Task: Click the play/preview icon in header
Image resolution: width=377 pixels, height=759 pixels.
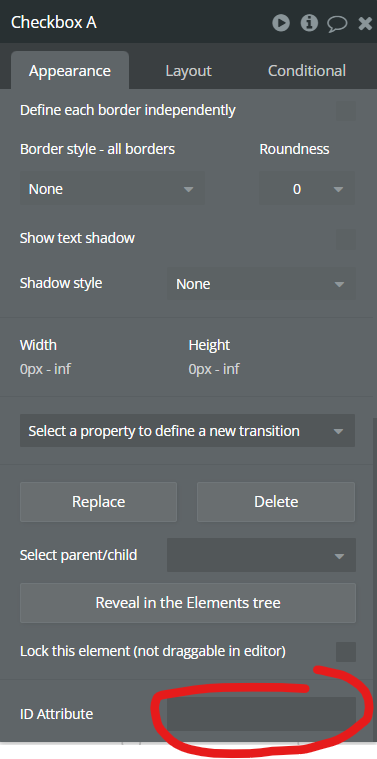Action: point(281,23)
